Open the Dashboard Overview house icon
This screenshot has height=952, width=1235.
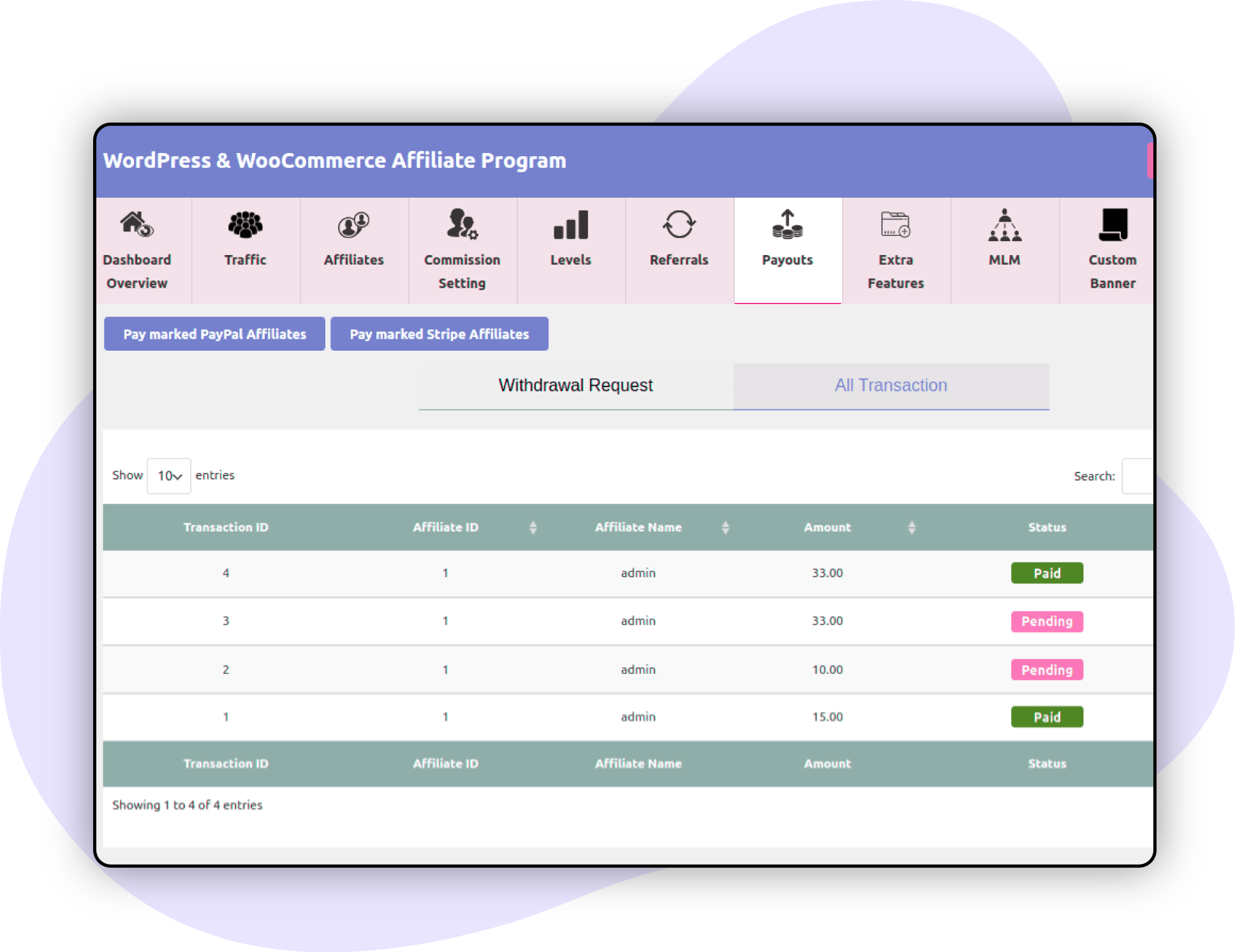[x=137, y=224]
